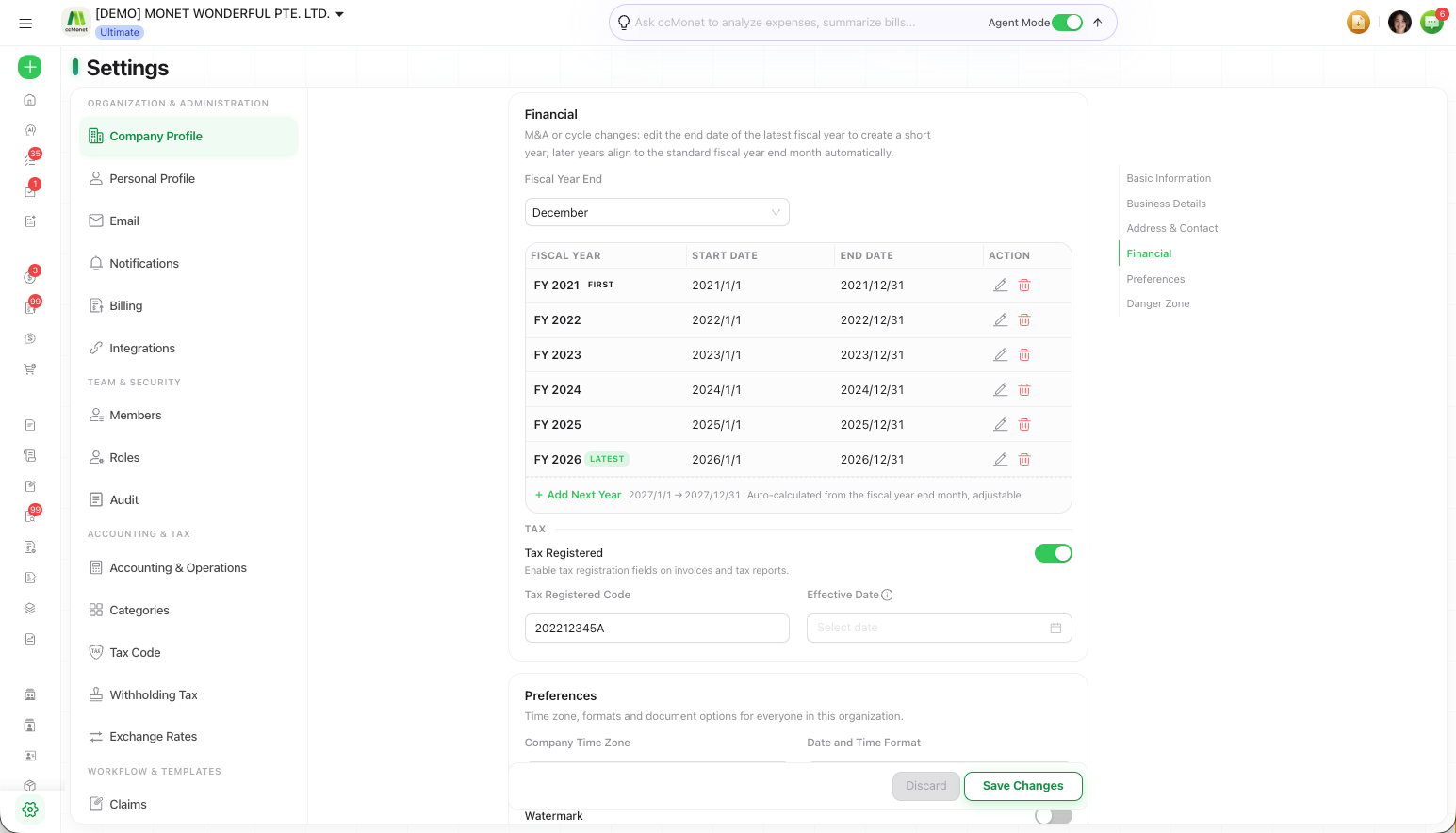Open the settings gear in sidebar

tap(30, 809)
